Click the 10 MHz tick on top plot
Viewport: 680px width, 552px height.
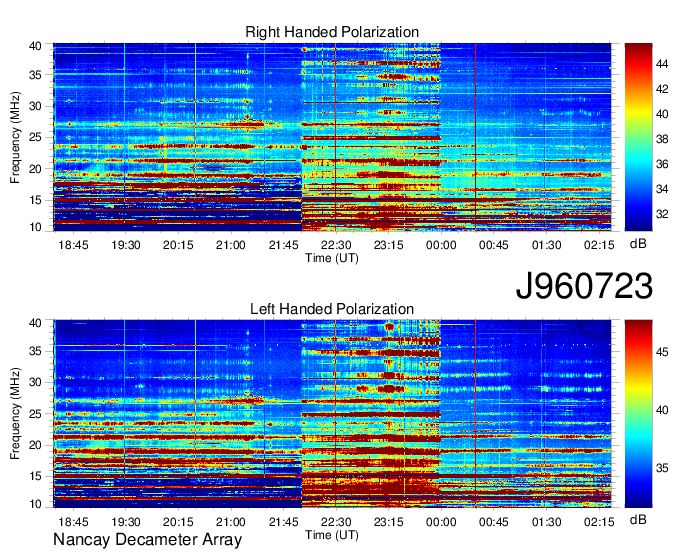[x=35, y=227]
